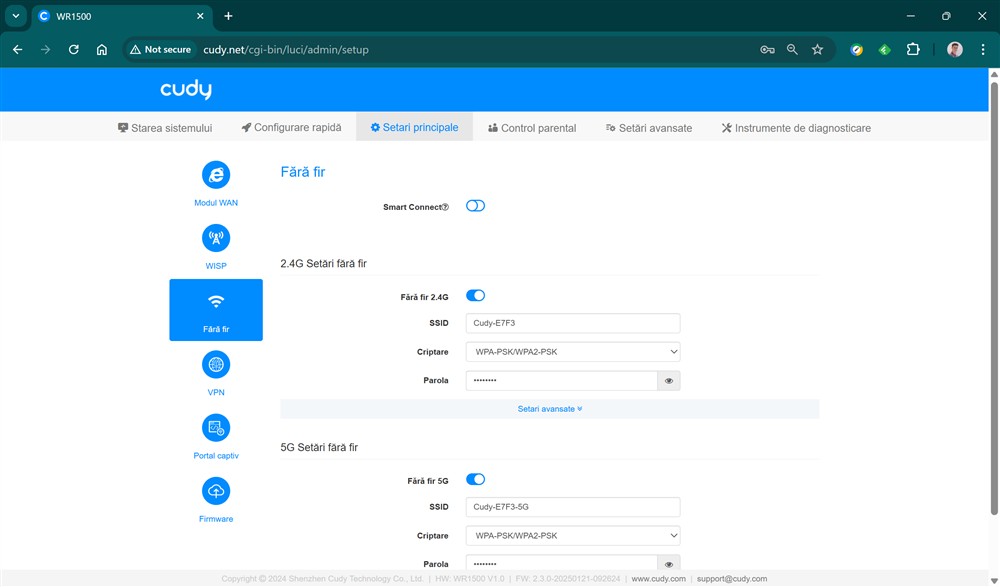Screen dimensions: 1000x587
Task: Go to the Control parental tab
Action: click(x=532, y=128)
